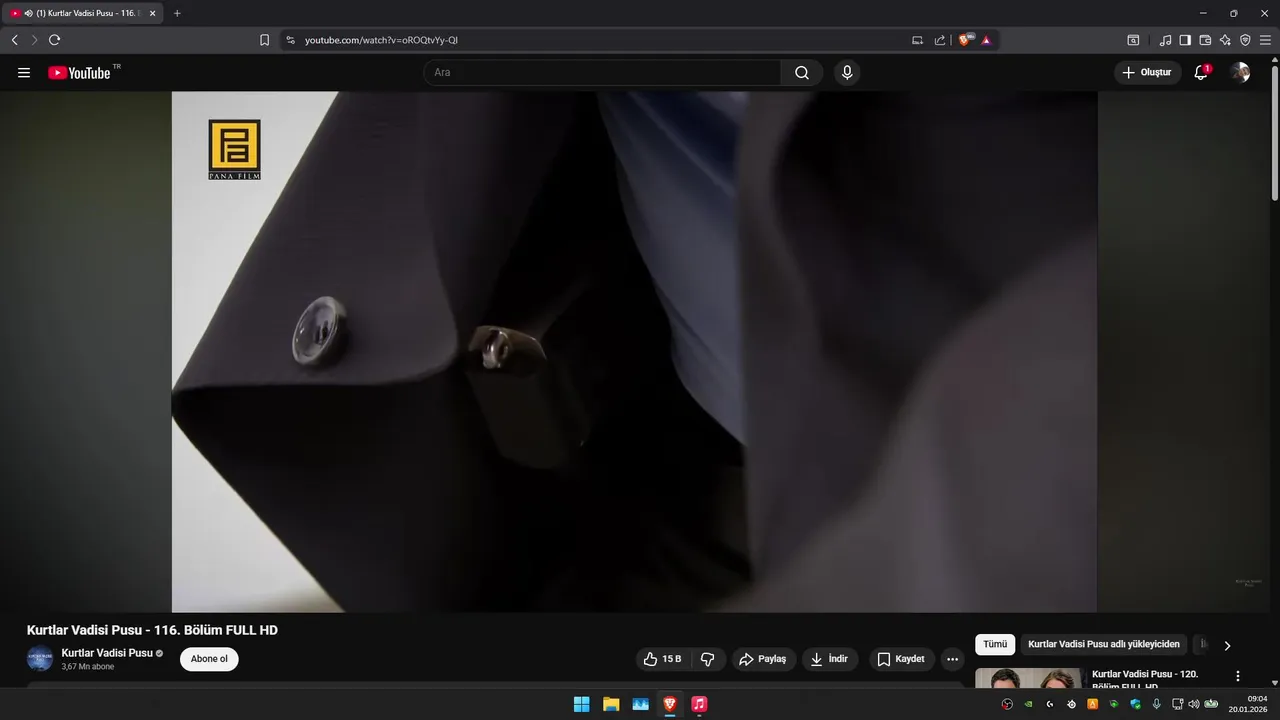The image size is (1280, 720).
Task: Share this page from address bar
Action: (x=940, y=40)
